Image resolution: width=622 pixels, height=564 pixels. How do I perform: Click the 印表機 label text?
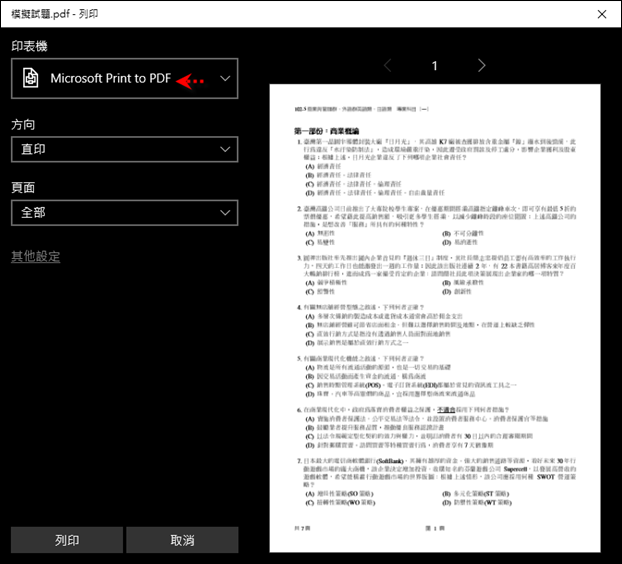click(29, 46)
